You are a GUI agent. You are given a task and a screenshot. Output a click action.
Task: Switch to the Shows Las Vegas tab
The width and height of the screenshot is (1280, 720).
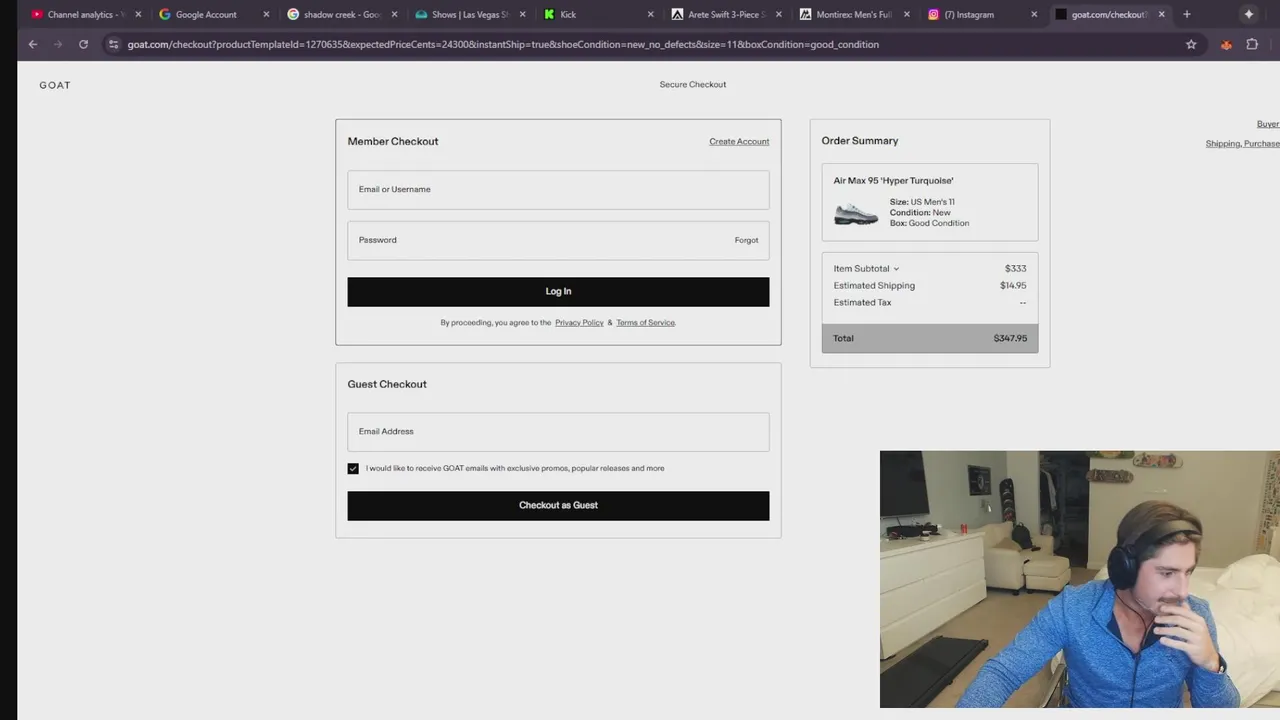point(470,14)
